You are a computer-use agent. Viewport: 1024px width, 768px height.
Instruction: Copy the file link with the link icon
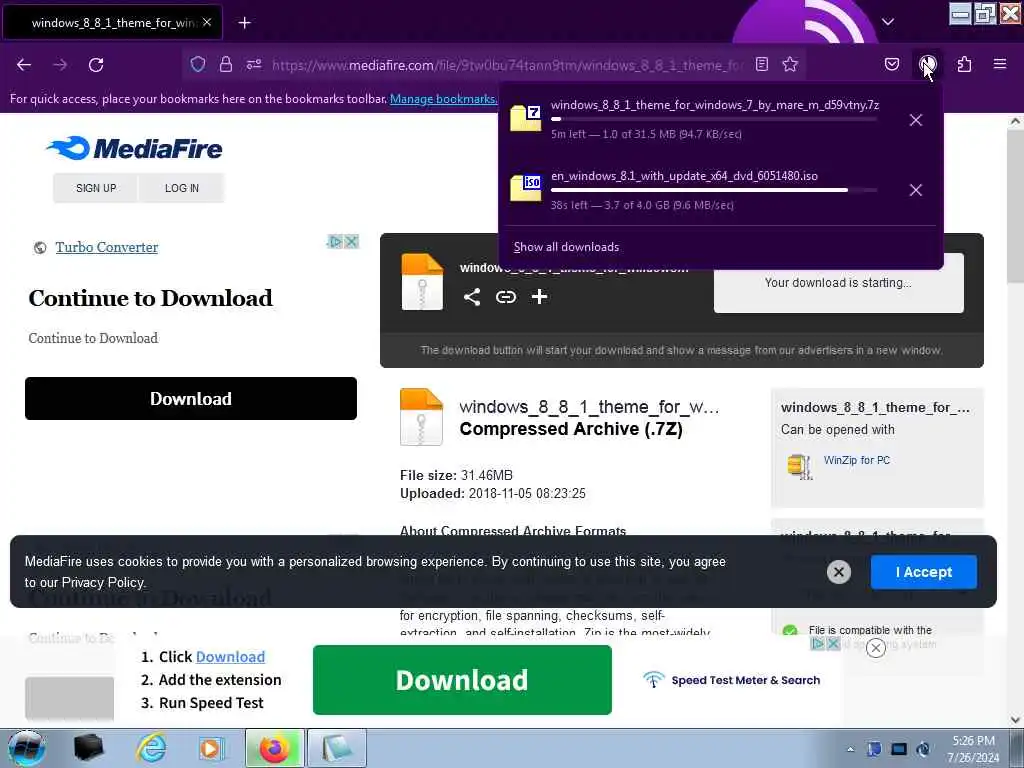coord(505,297)
